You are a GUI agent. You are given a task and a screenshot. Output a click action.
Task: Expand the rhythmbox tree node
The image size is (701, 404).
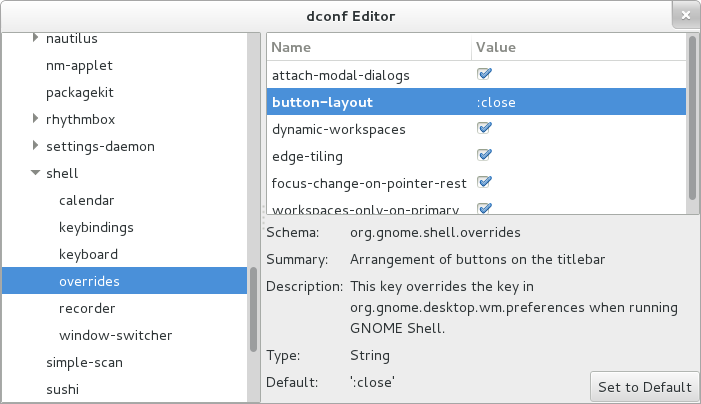tap(36, 119)
